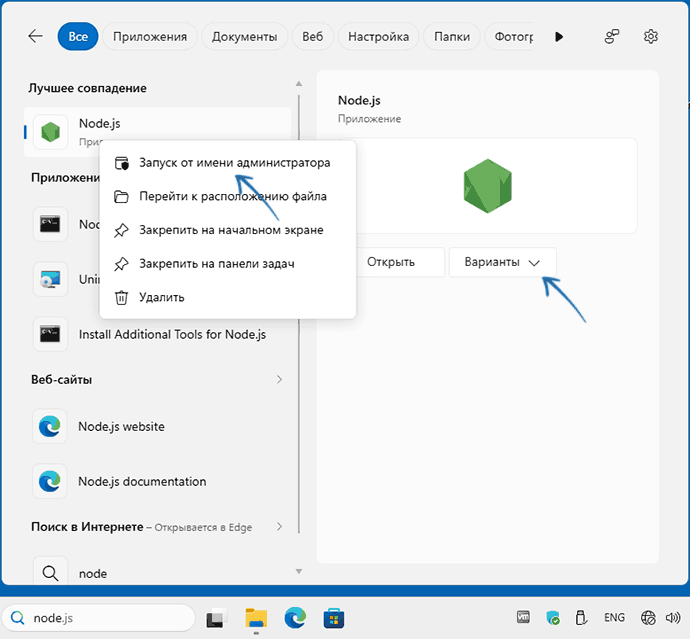Click the taskbar search magnifier icon
The image size is (690, 639).
(x=18, y=618)
